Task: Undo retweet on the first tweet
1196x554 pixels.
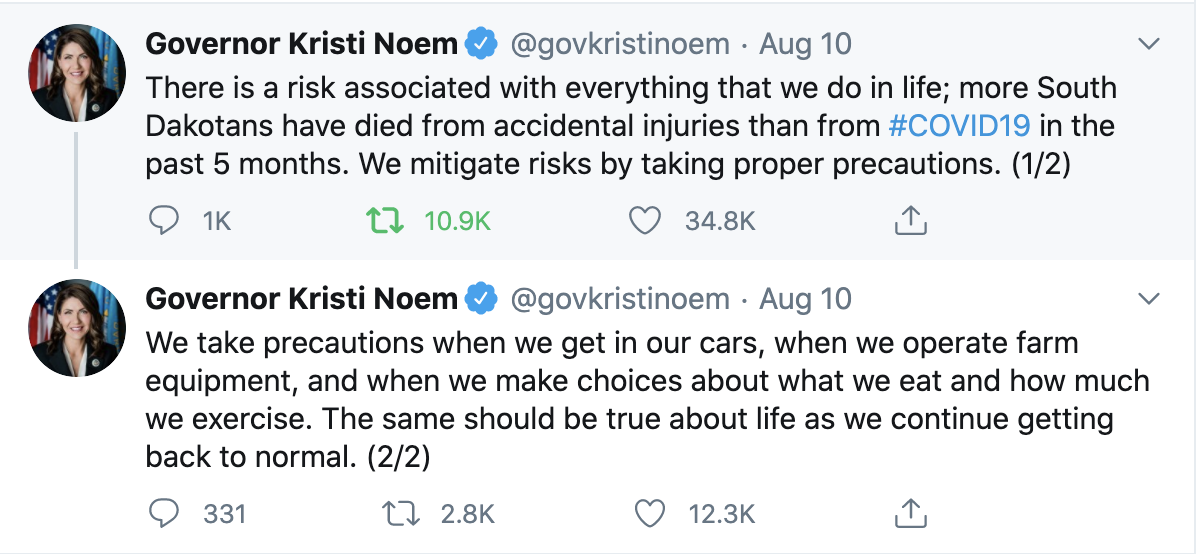Action: pyautogui.click(x=384, y=221)
